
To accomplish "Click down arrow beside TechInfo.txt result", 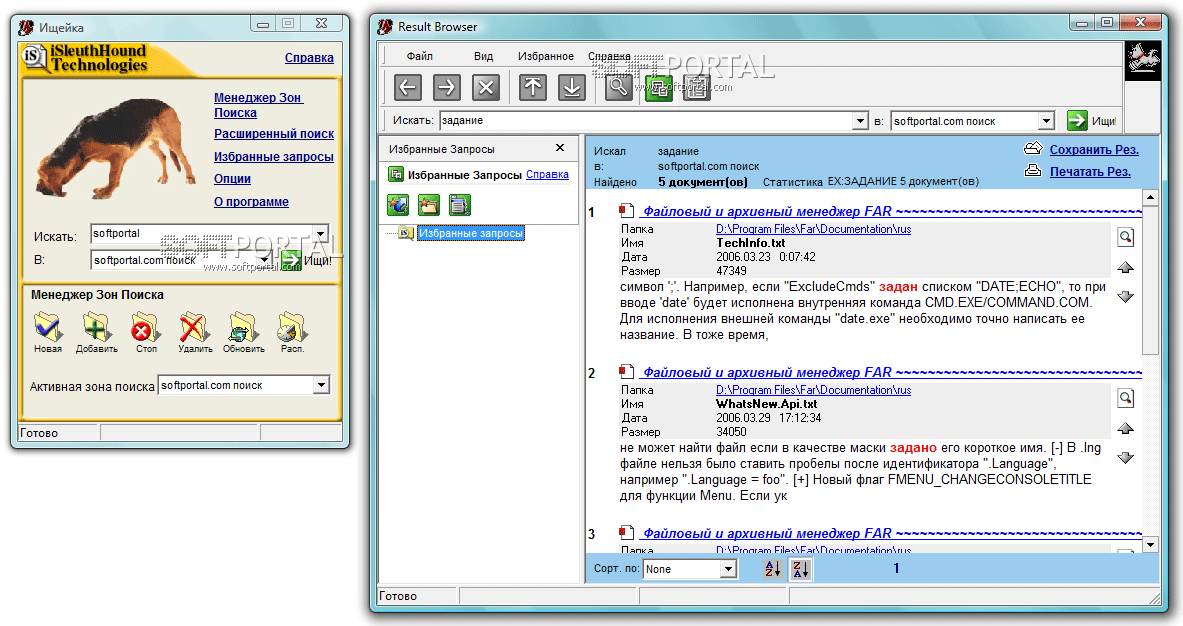I will click(1126, 296).
